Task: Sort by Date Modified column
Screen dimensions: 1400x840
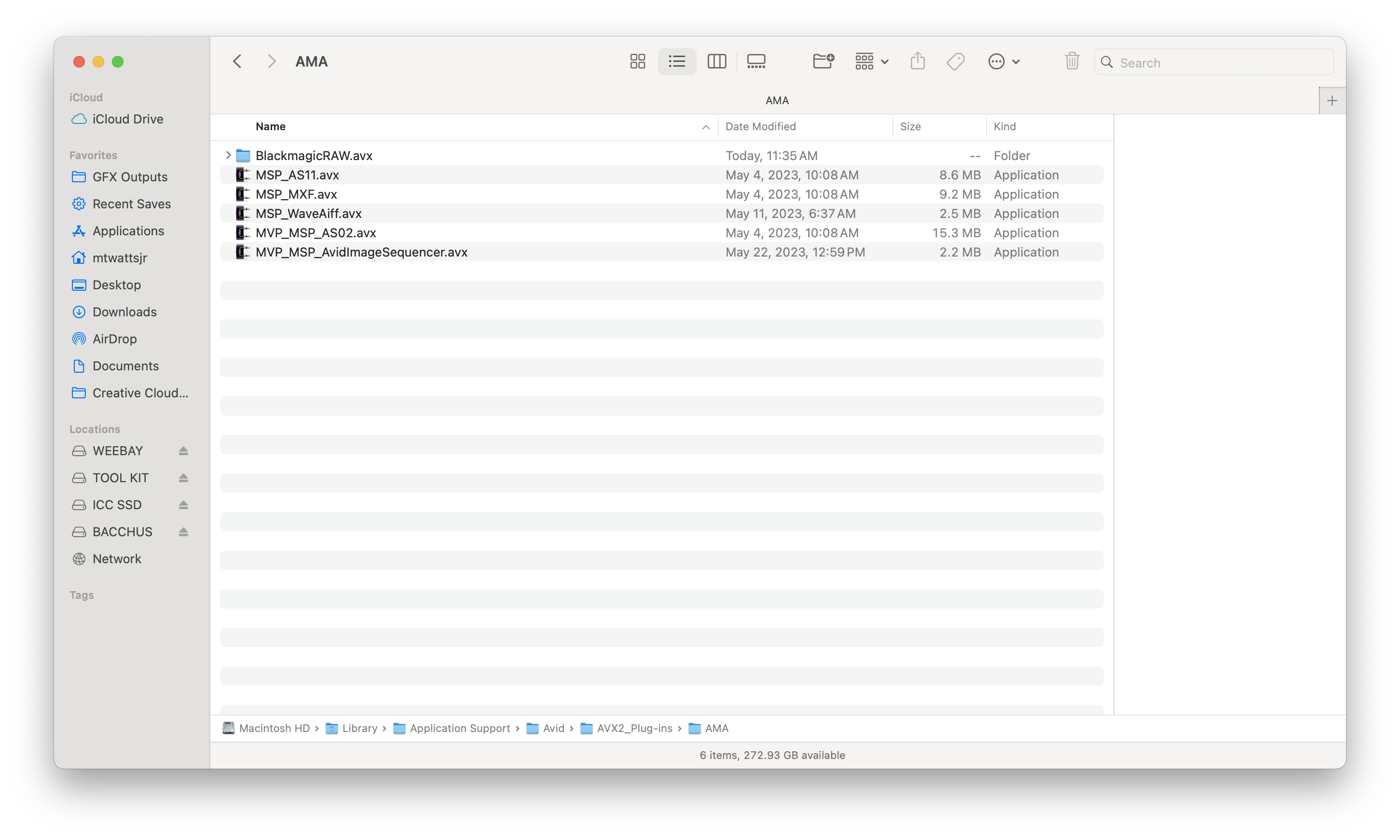Action: (x=760, y=126)
